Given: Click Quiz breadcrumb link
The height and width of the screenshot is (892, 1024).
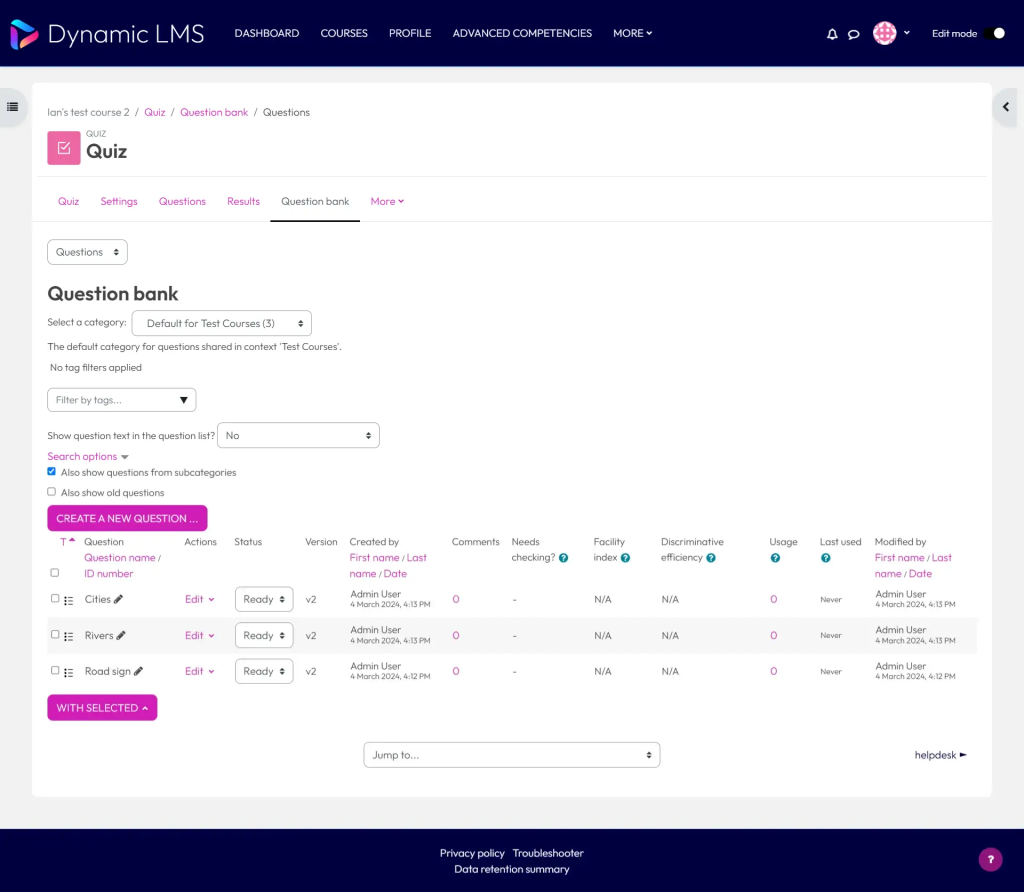Looking at the screenshot, I should (x=155, y=112).
